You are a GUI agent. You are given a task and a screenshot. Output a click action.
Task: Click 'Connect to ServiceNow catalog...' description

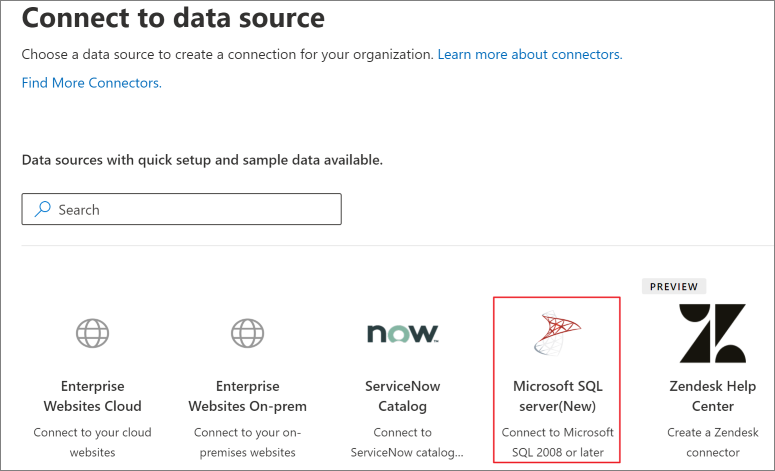[407, 442]
